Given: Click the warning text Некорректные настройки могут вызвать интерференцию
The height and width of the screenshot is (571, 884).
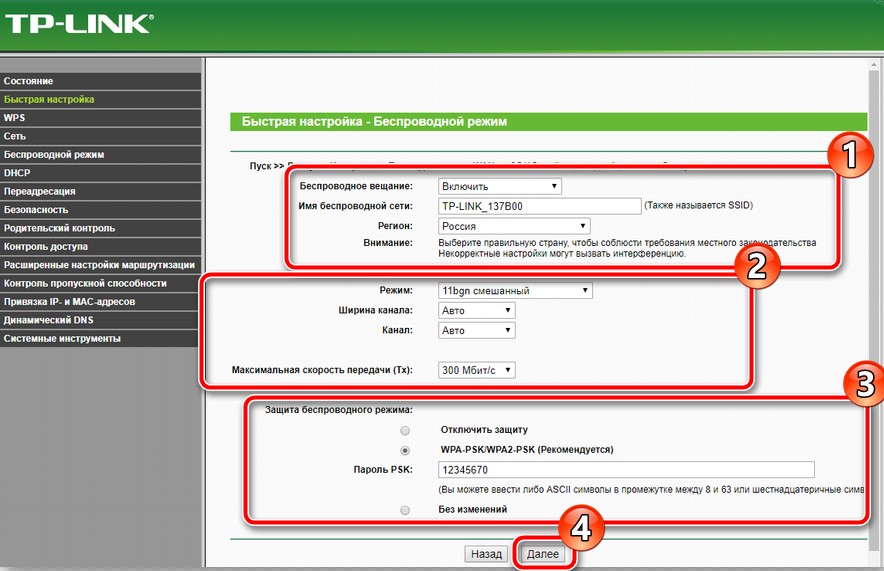Looking at the screenshot, I should click(x=562, y=254).
